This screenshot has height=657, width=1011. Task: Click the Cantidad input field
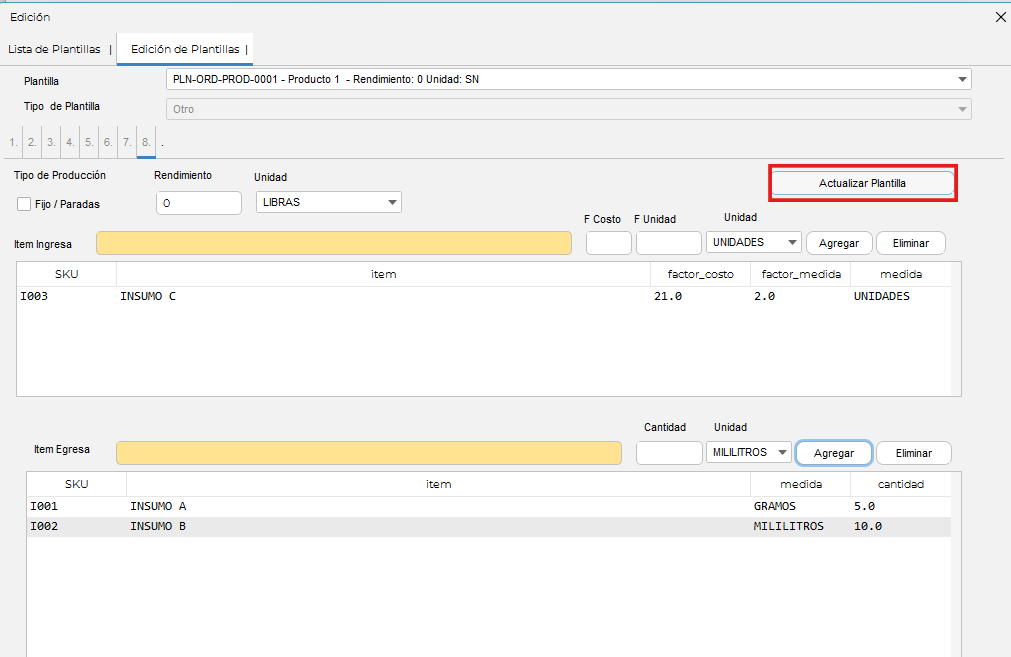pyautogui.click(x=669, y=453)
